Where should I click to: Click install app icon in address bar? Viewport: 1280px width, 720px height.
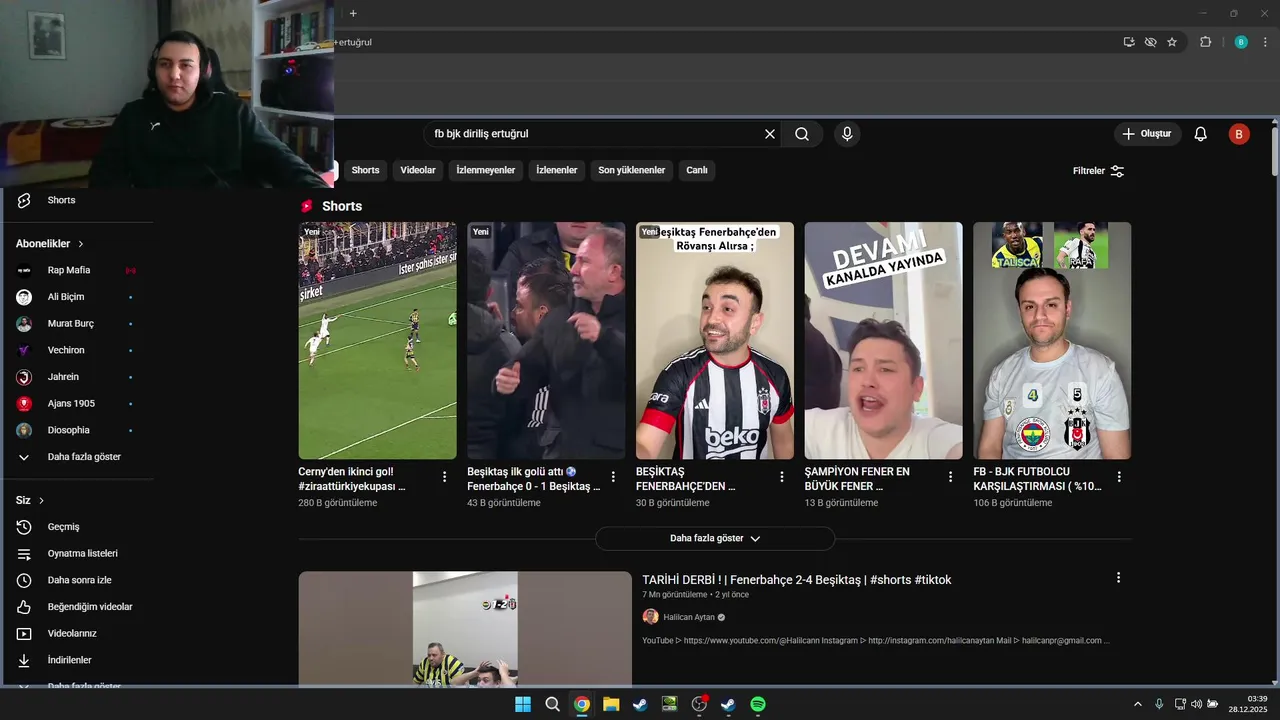coord(1129,42)
